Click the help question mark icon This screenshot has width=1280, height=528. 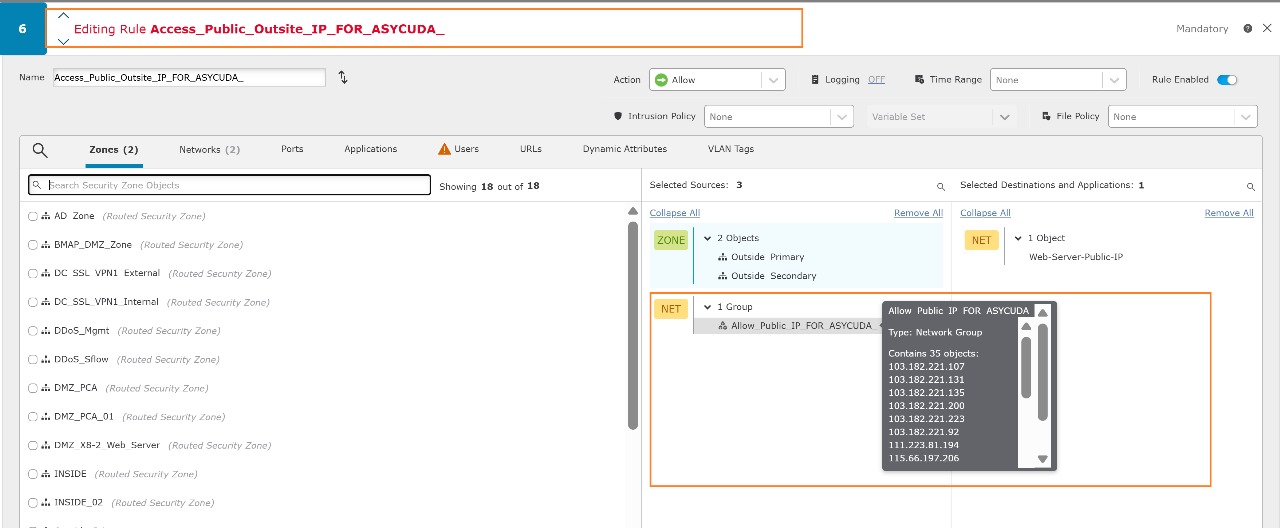coord(1248,29)
